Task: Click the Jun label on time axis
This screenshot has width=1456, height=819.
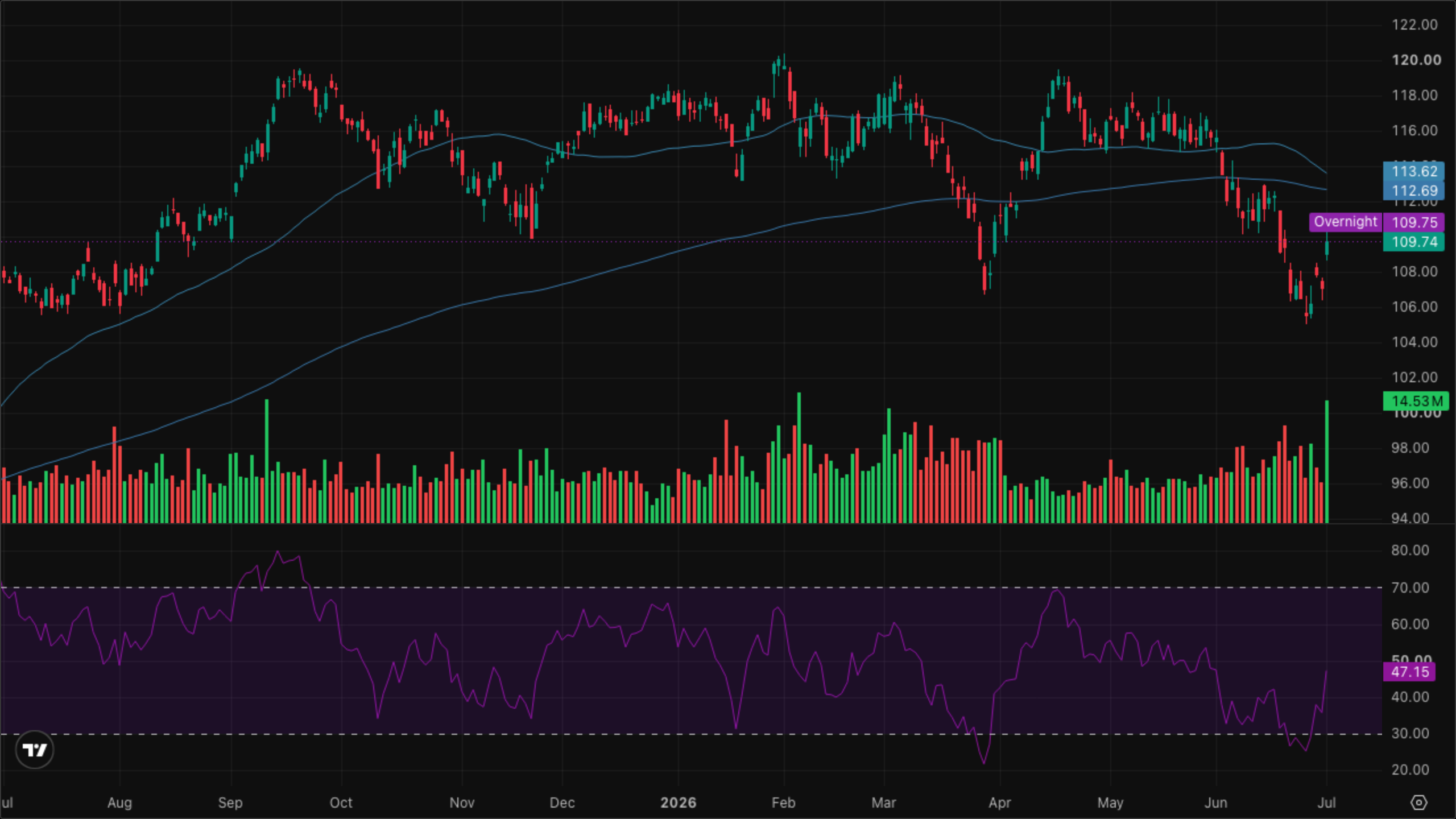Action: (x=1216, y=803)
